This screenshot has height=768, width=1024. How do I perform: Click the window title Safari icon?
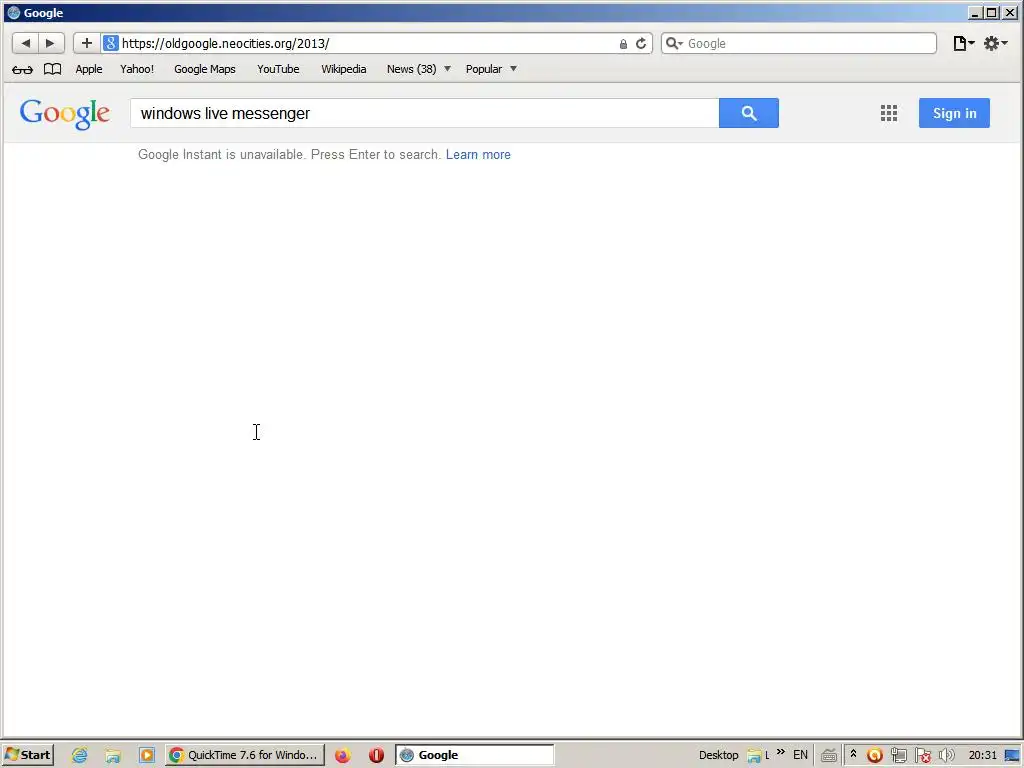pos(13,12)
